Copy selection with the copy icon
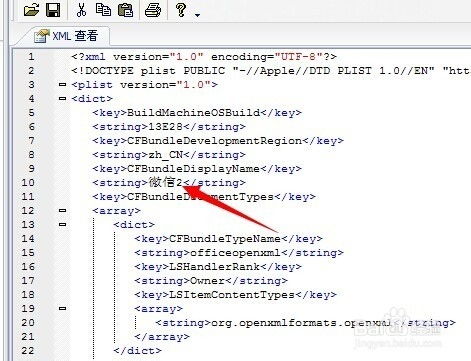Viewport: 471px width, 361px height. (103, 10)
